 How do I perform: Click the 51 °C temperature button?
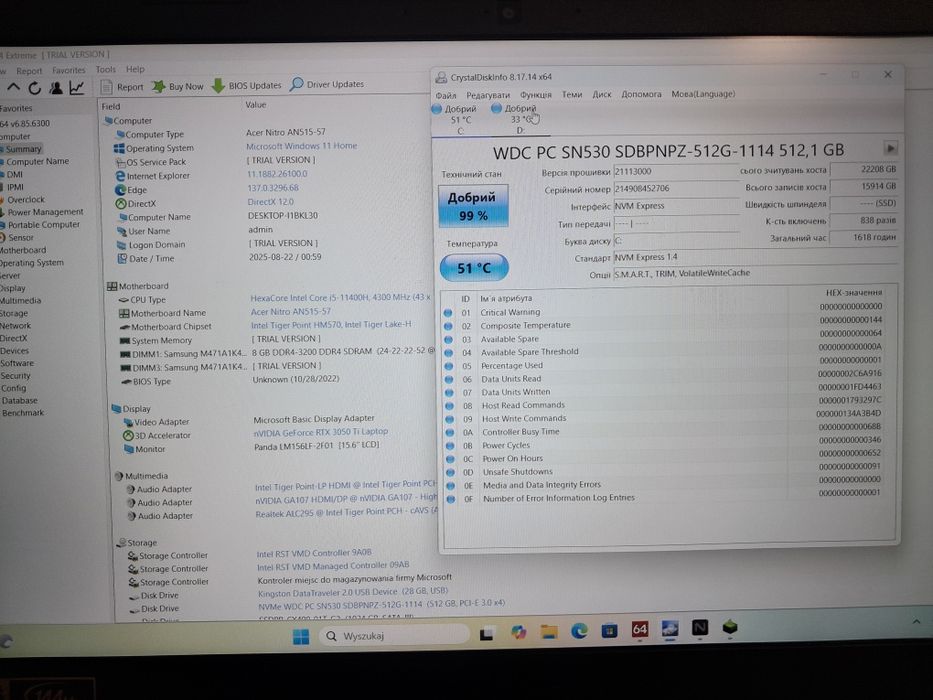[x=474, y=268]
